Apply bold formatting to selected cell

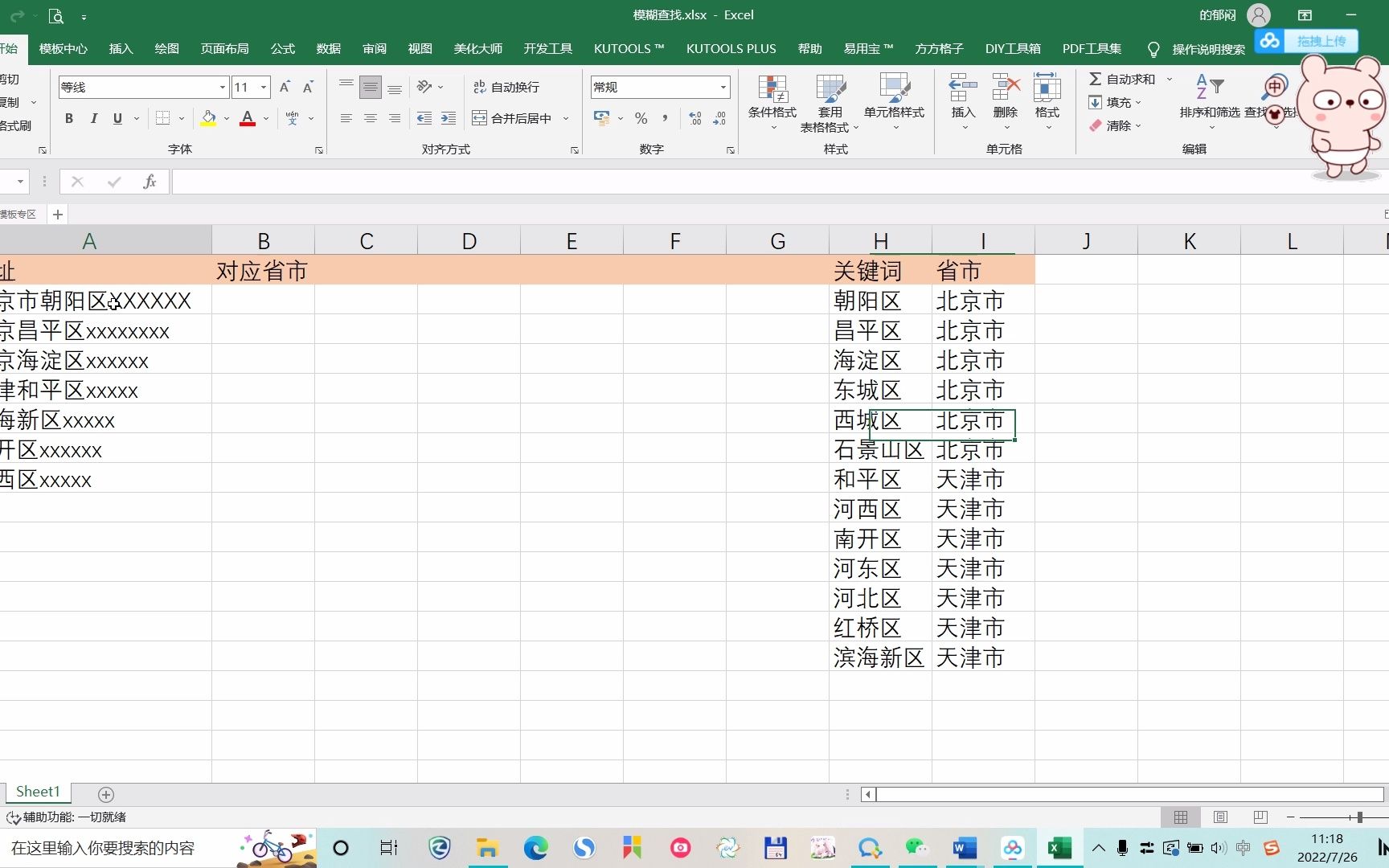(68, 118)
